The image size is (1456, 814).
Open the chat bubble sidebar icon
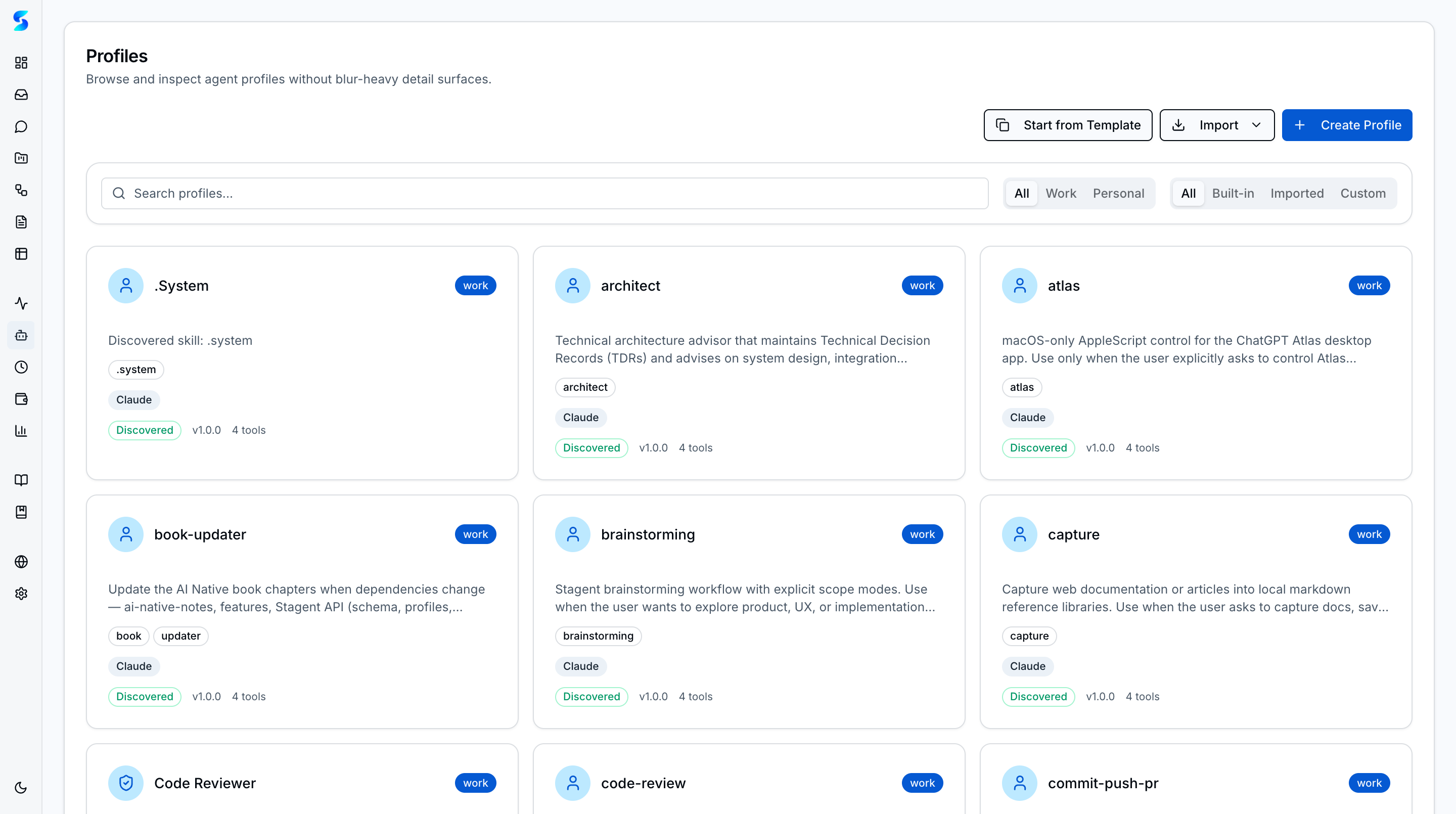click(21, 126)
